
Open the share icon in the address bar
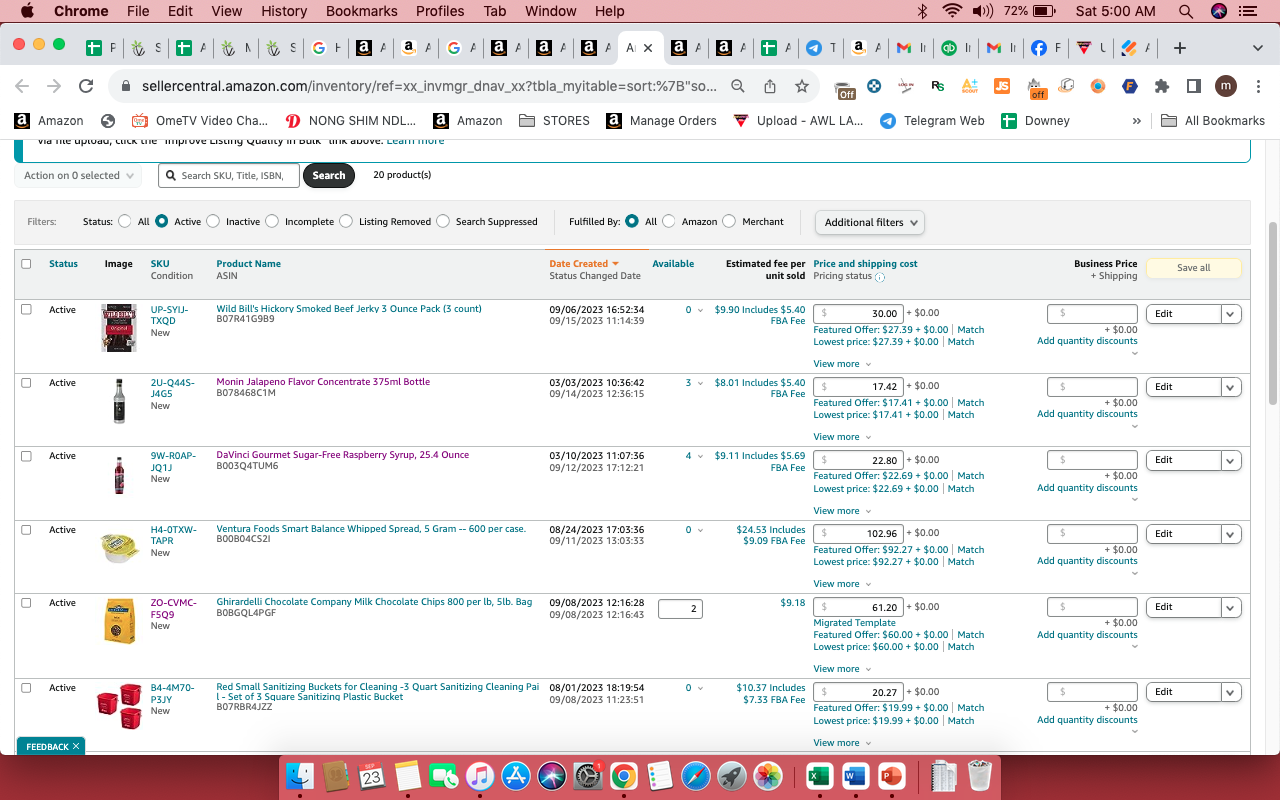[770, 86]
